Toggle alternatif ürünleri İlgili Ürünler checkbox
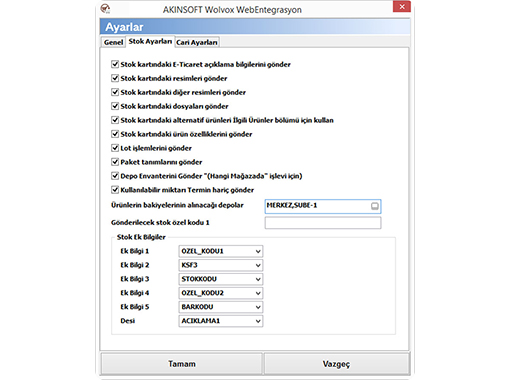The image size is (510, 380). [x=115, y=120]
